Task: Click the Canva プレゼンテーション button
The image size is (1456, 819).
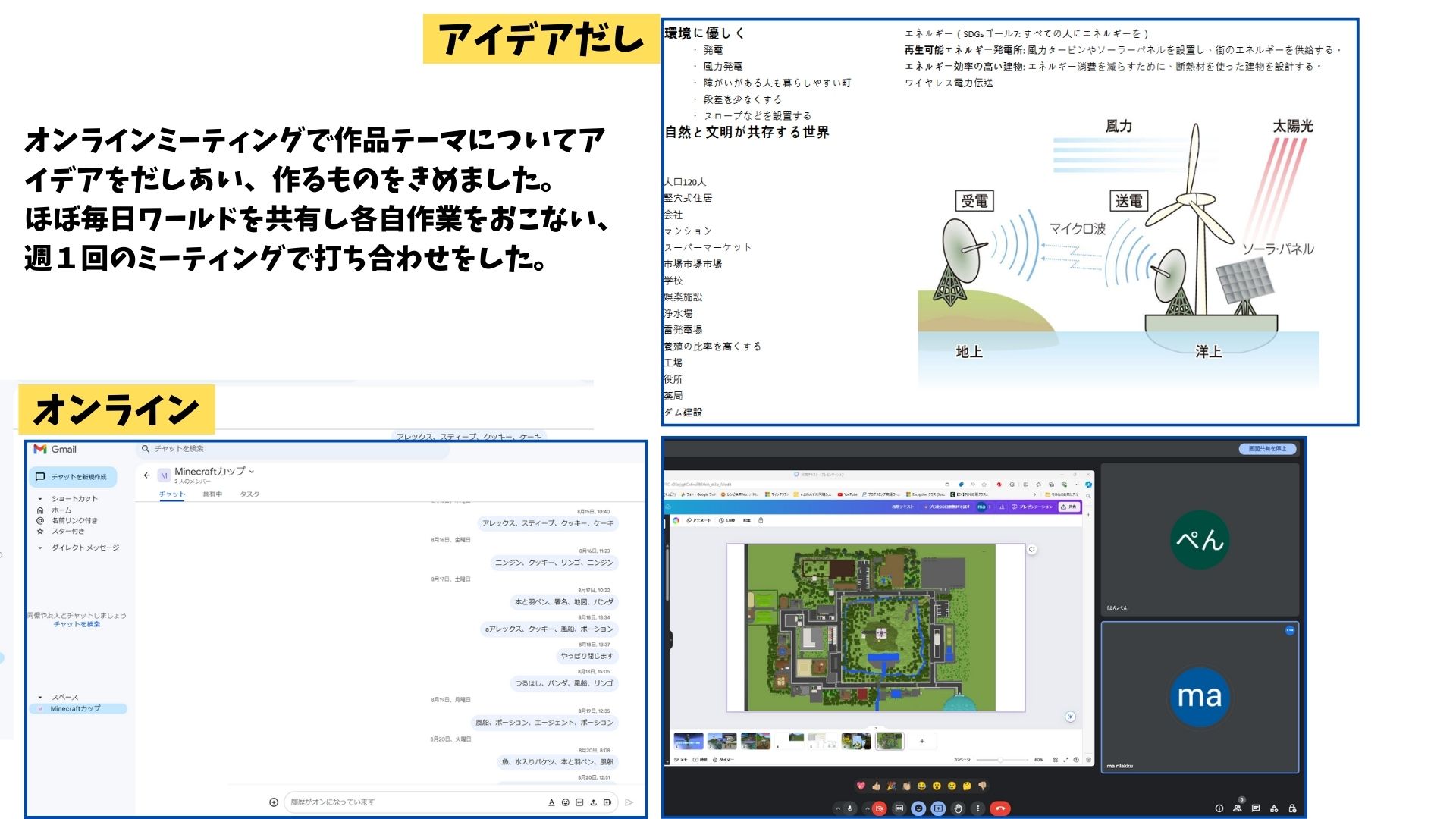Action: [1032, 507]
